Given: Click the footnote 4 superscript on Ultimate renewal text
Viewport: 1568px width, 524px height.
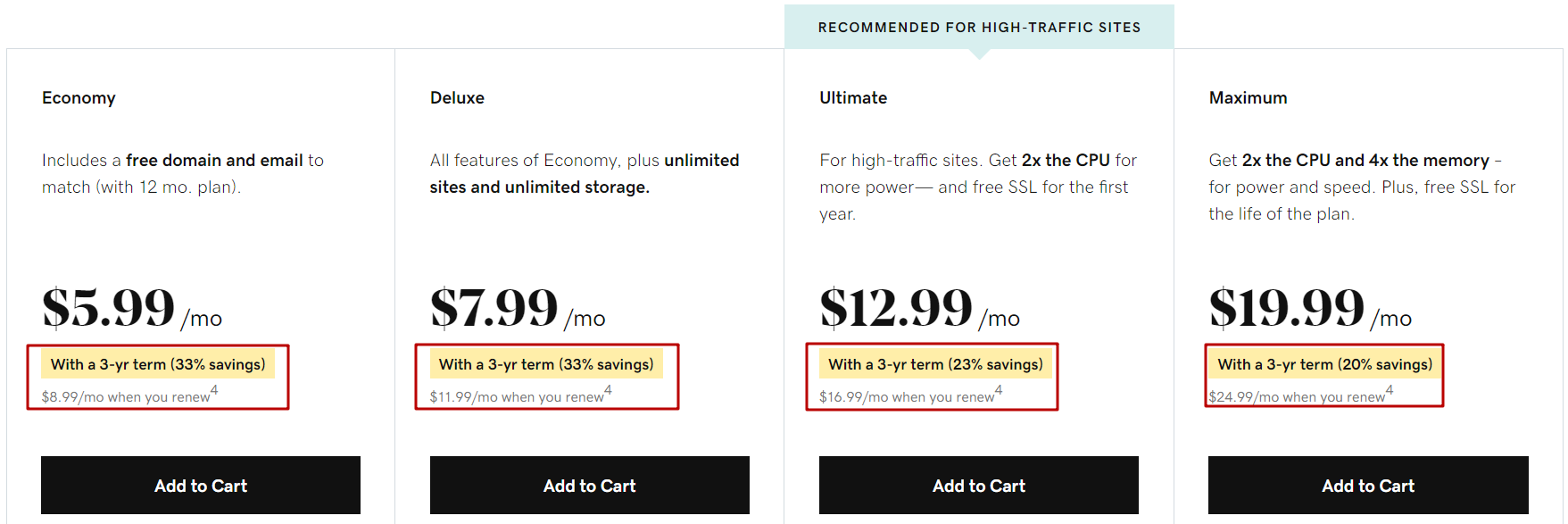Looking at the screenshot, I should (998, 389).
